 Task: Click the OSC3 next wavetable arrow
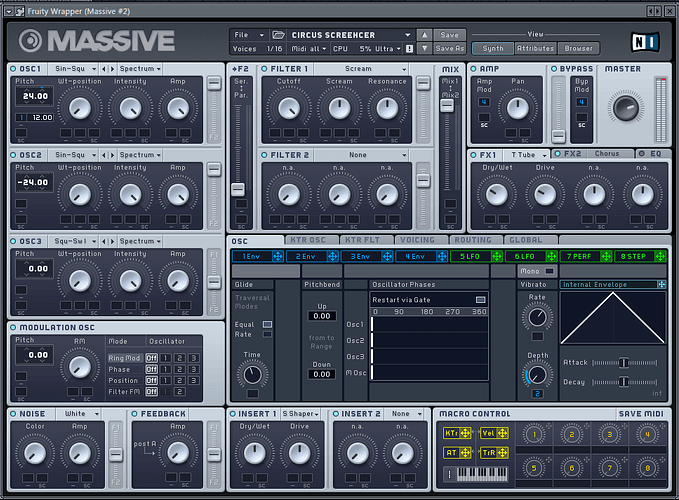[x=113, y=241]
